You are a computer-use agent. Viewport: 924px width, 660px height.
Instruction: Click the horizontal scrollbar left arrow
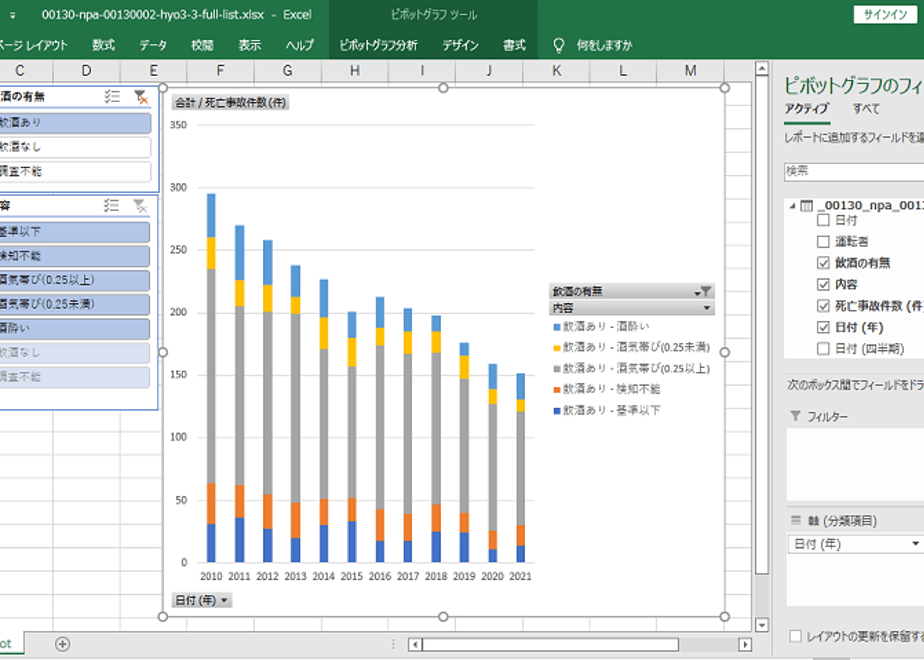[415, 644]
